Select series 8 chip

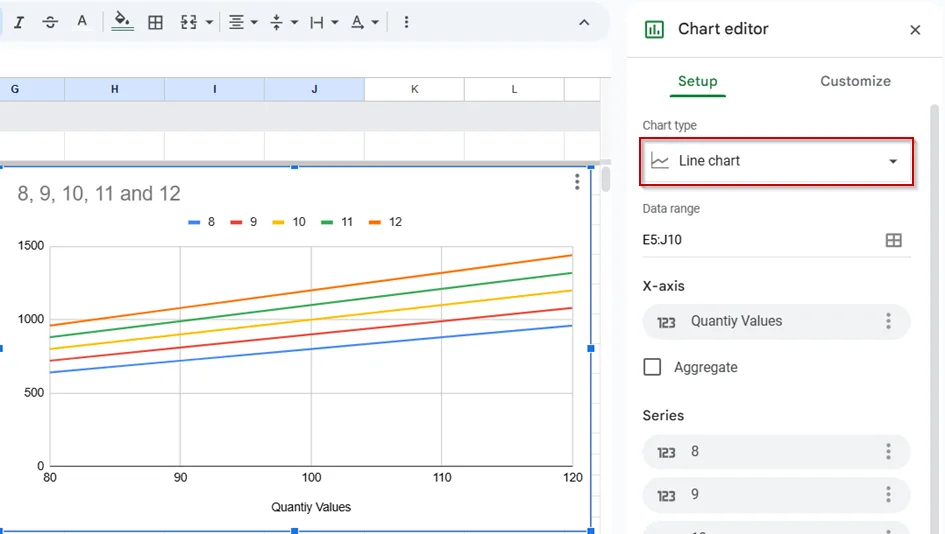point(776,451)
